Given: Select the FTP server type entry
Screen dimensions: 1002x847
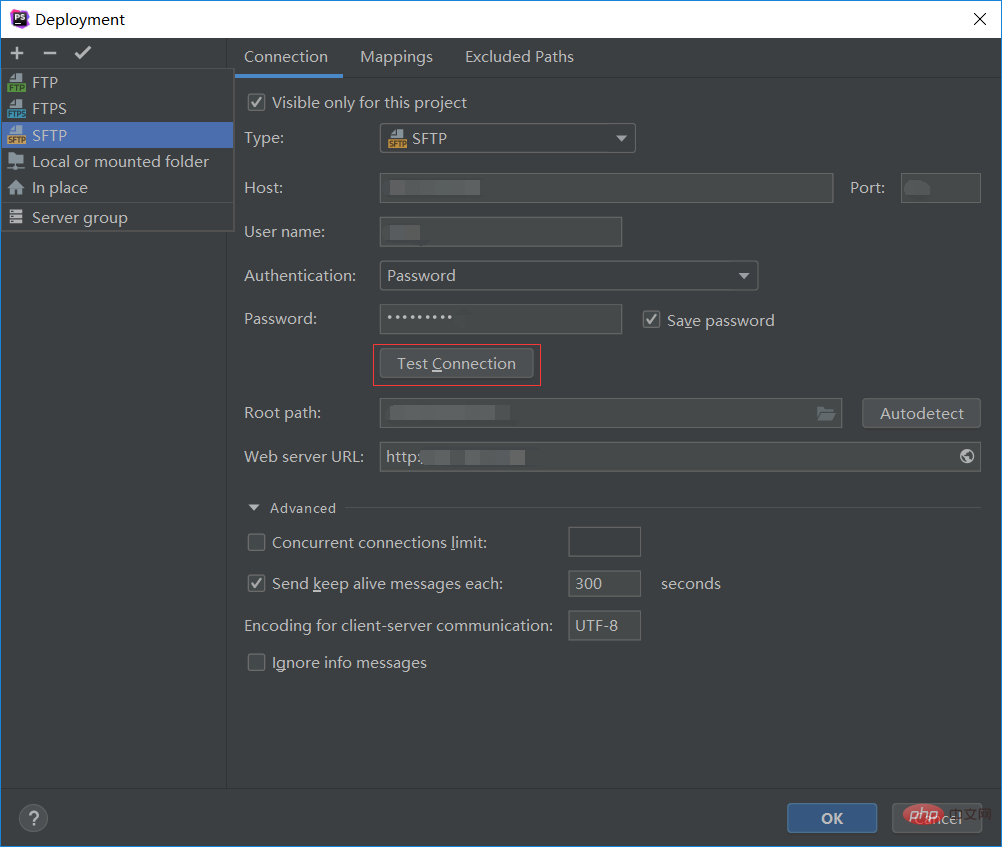Looking at the screenshot, I should click(118, 82).
